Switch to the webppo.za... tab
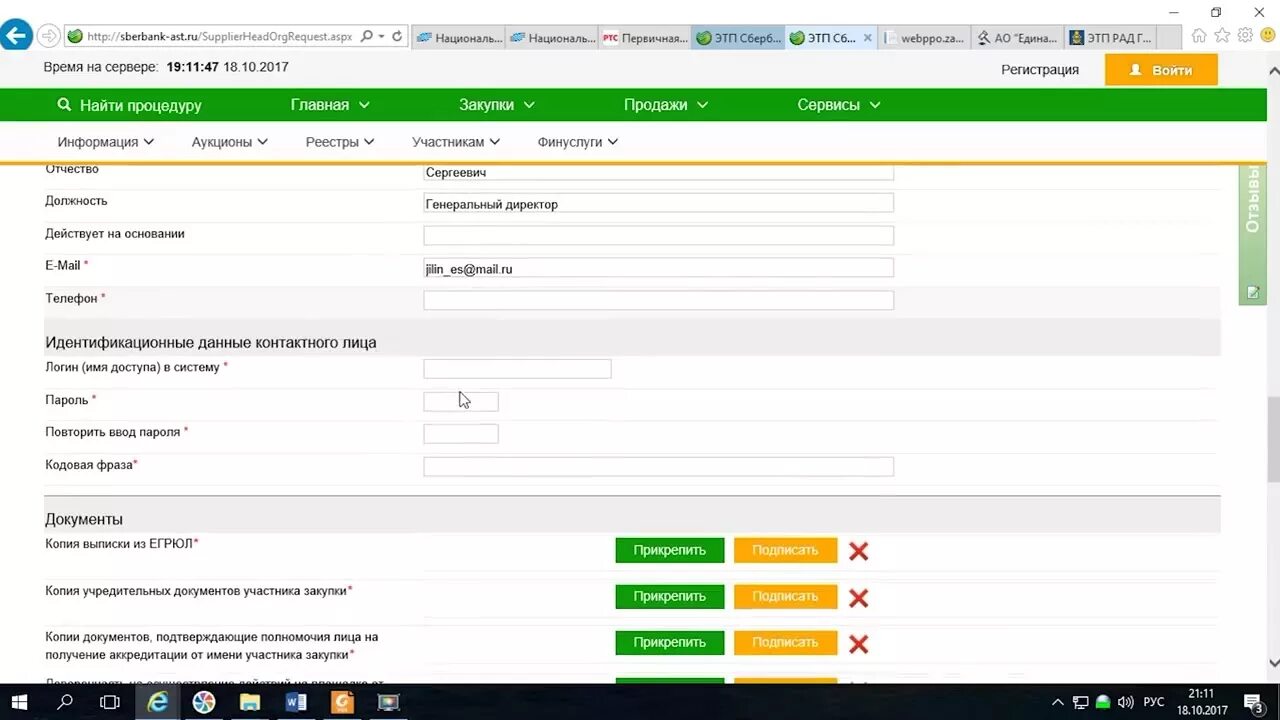This screenshot has width=1280, height=720. pos(924,38)
